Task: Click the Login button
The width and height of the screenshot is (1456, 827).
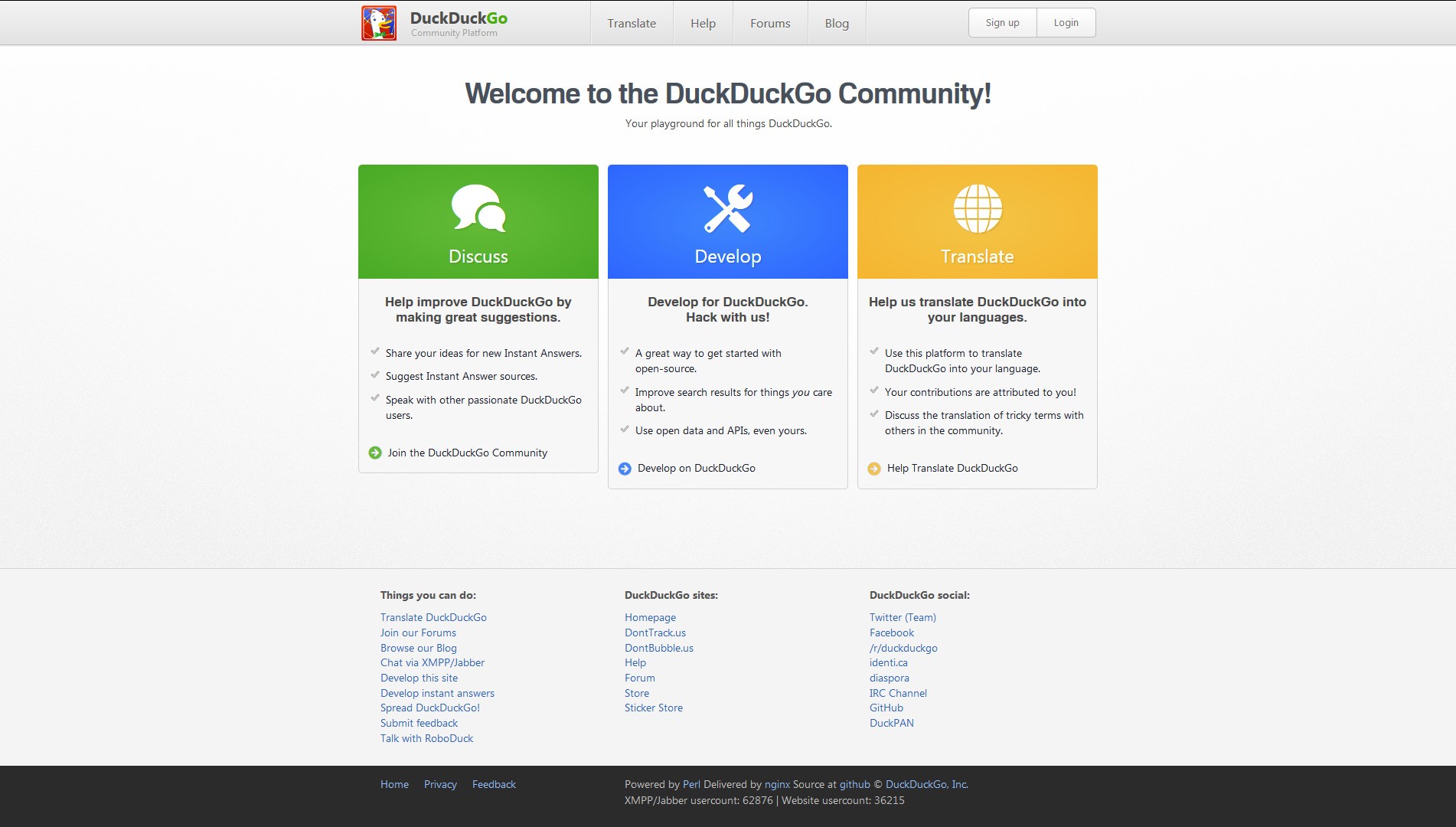Action: point(1066,23)
